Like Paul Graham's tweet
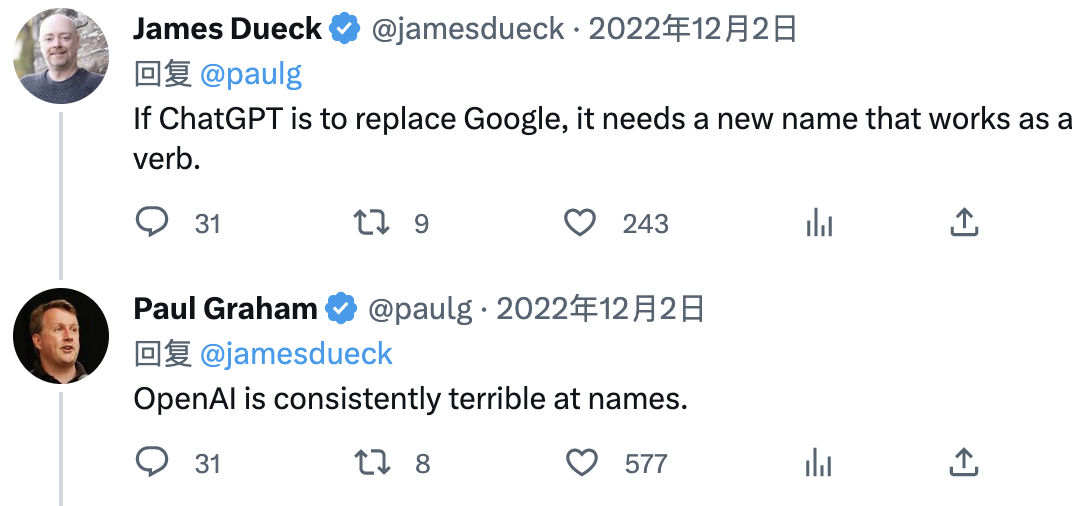Viewport: 1084px width, 506px height. (x=581, y=462)
